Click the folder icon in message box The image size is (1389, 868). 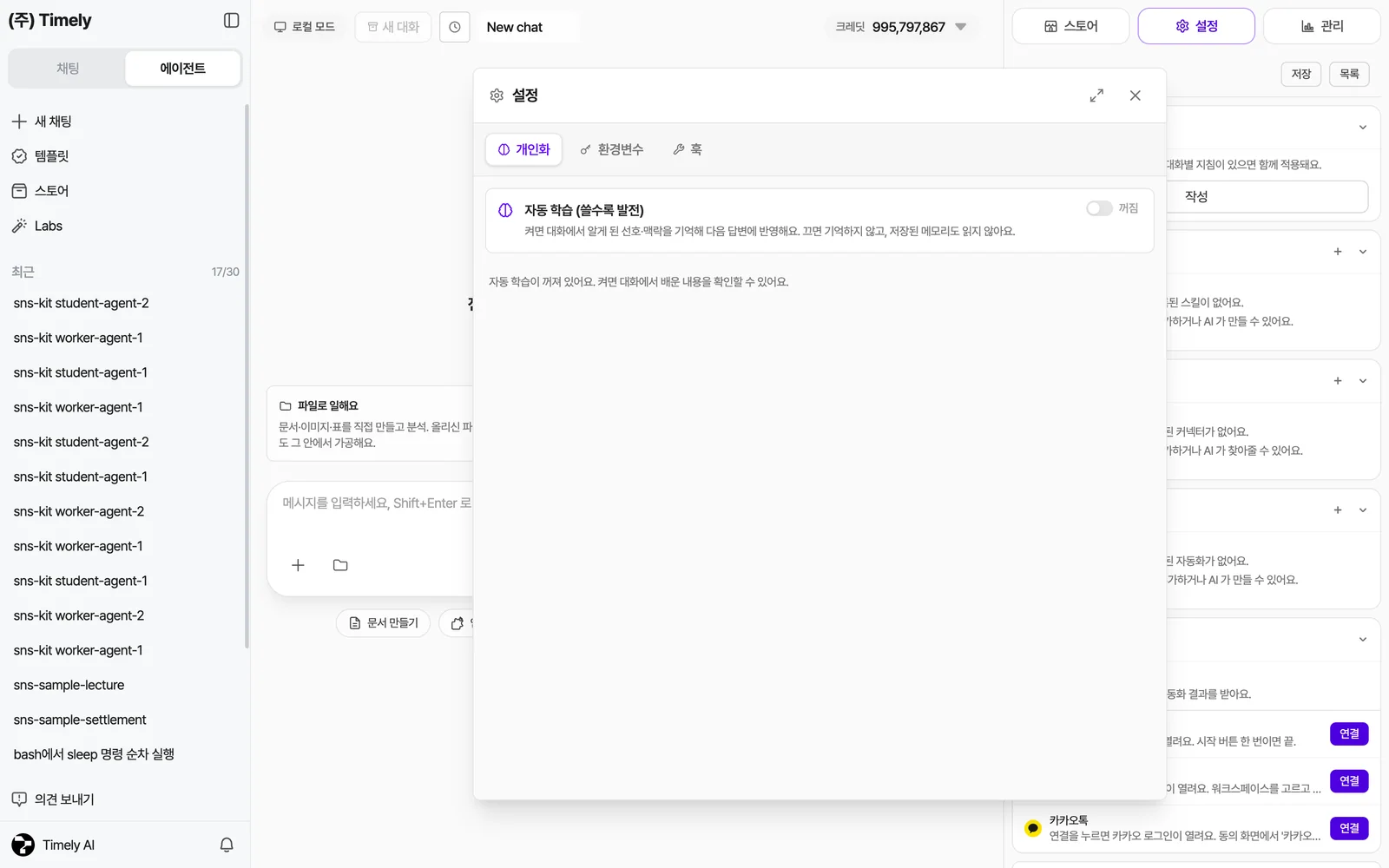pyautogui.click(x=340, y=565)
